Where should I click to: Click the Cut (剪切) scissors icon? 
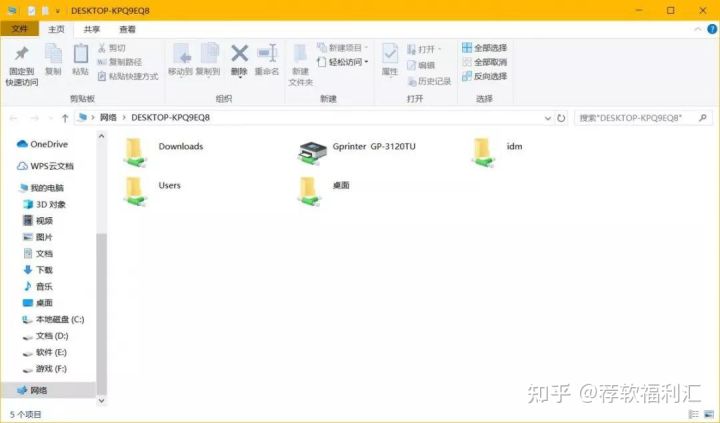coord(102,47)
